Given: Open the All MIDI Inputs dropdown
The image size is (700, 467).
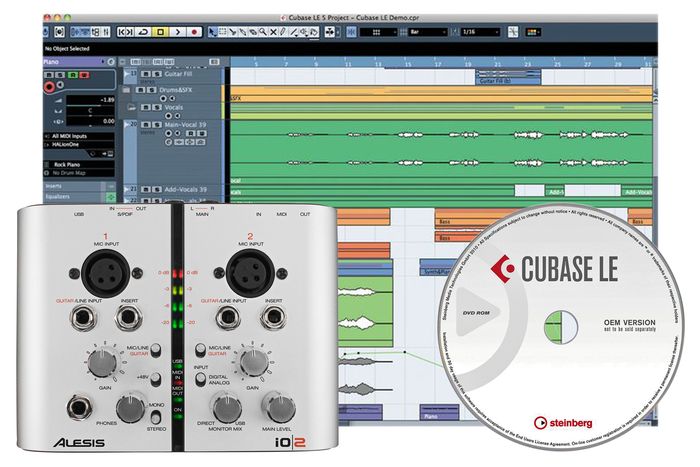Looking at the screenshot, I should pos(79,136).
